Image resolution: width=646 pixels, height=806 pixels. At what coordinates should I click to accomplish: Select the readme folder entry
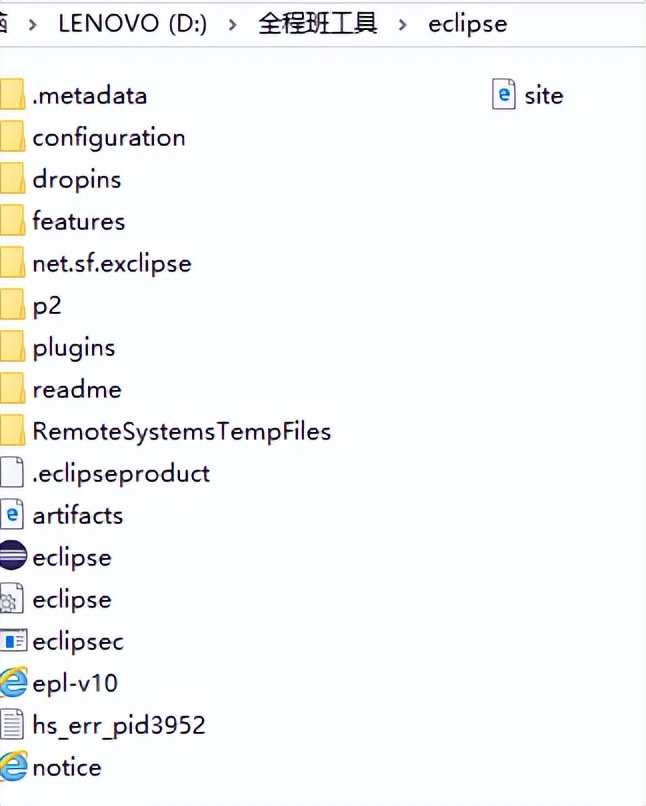pos(77,389)
